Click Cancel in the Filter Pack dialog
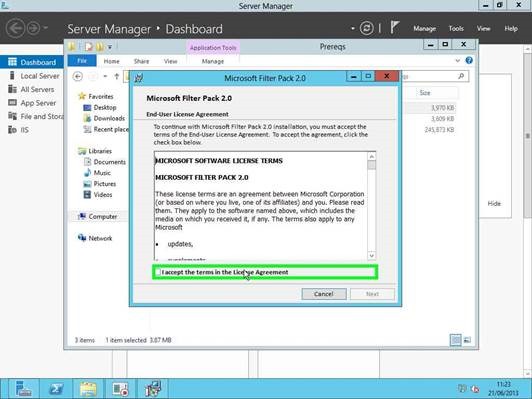 tap(324, 294)
